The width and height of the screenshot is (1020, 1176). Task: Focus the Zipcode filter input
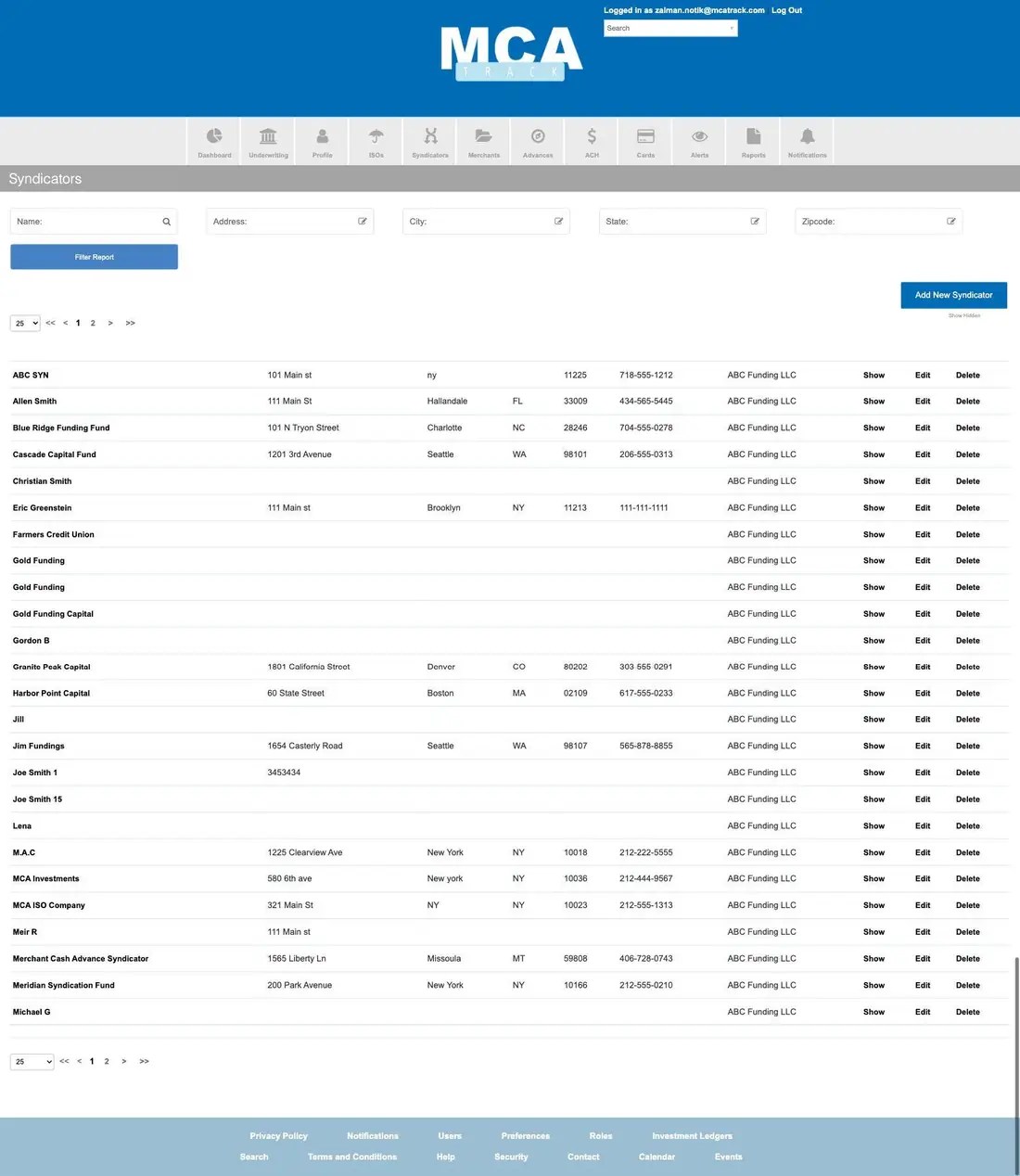[x=878, y=222]
